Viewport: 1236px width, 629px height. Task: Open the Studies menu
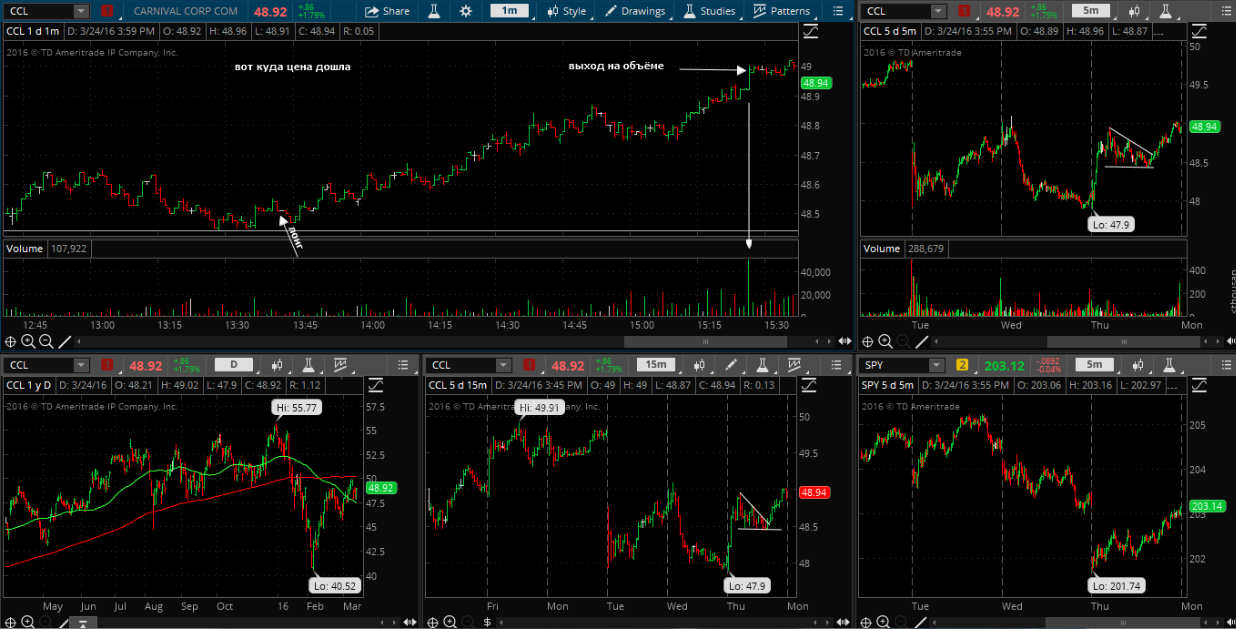(709, 11)
